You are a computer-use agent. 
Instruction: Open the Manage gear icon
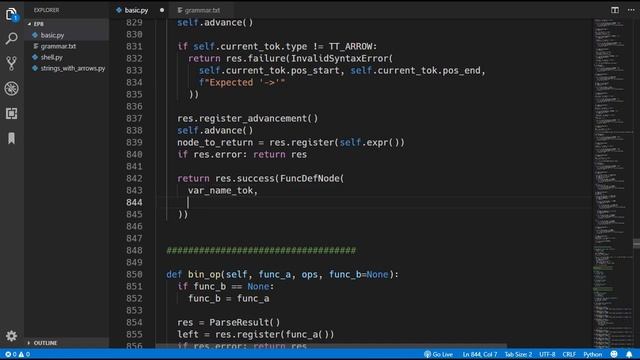coord(11,336)
